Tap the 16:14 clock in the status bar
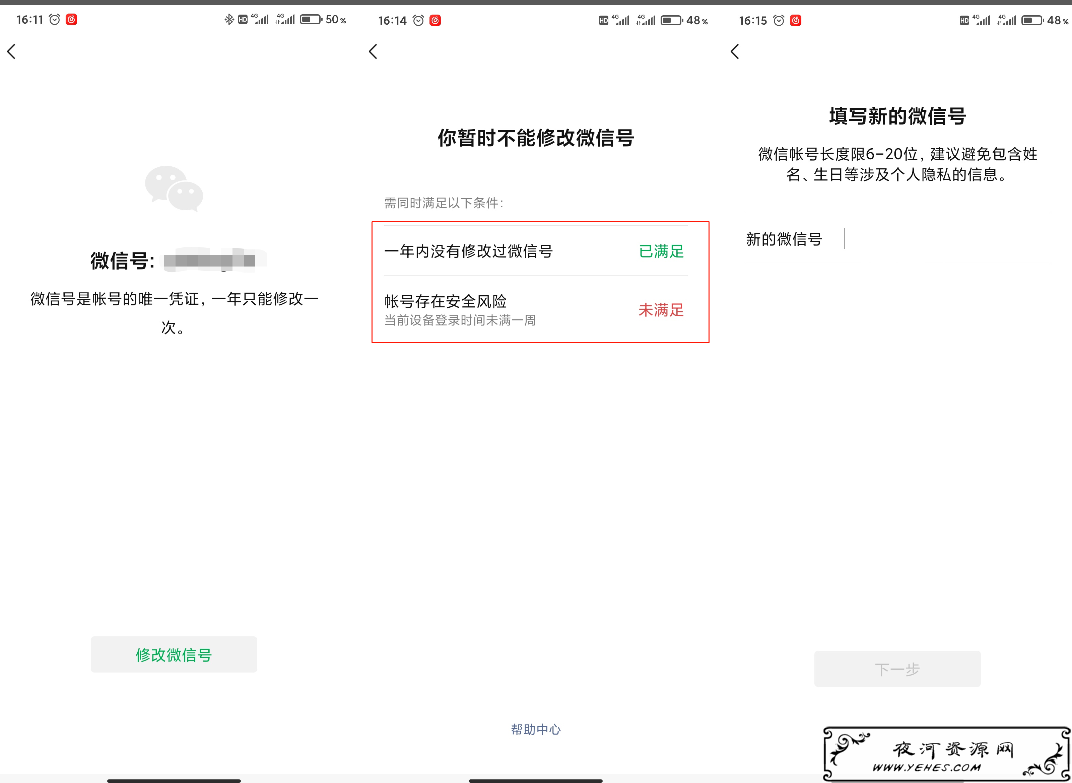Viewport: 1072px width, 783px height. coord(392,21)
